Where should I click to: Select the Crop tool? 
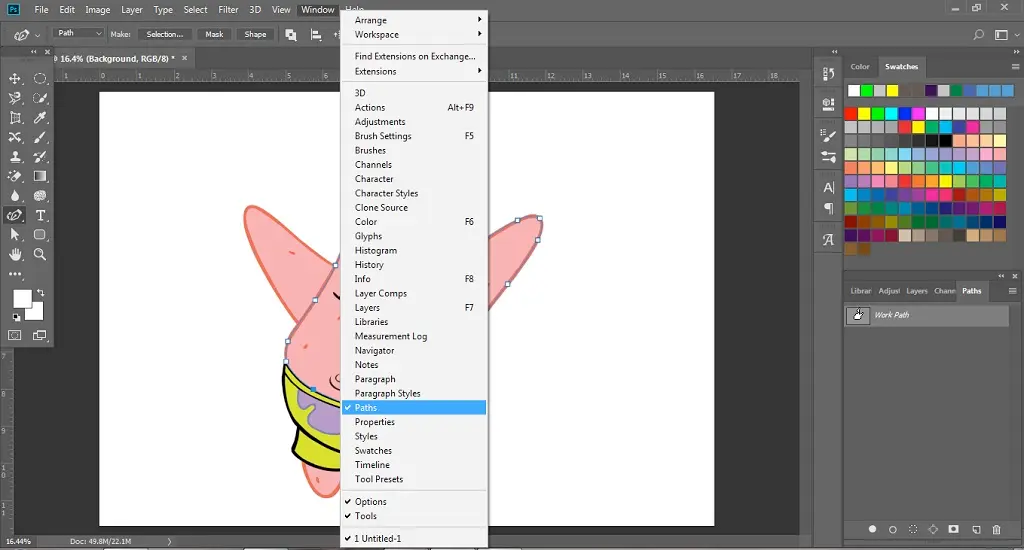tap(15, 118)
